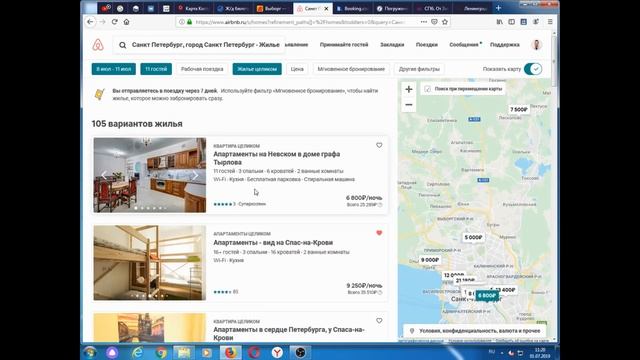Save 'Апартаменты в сердце Петербурга' listing heart
This screenshot has height=360, width=640.
379,321
